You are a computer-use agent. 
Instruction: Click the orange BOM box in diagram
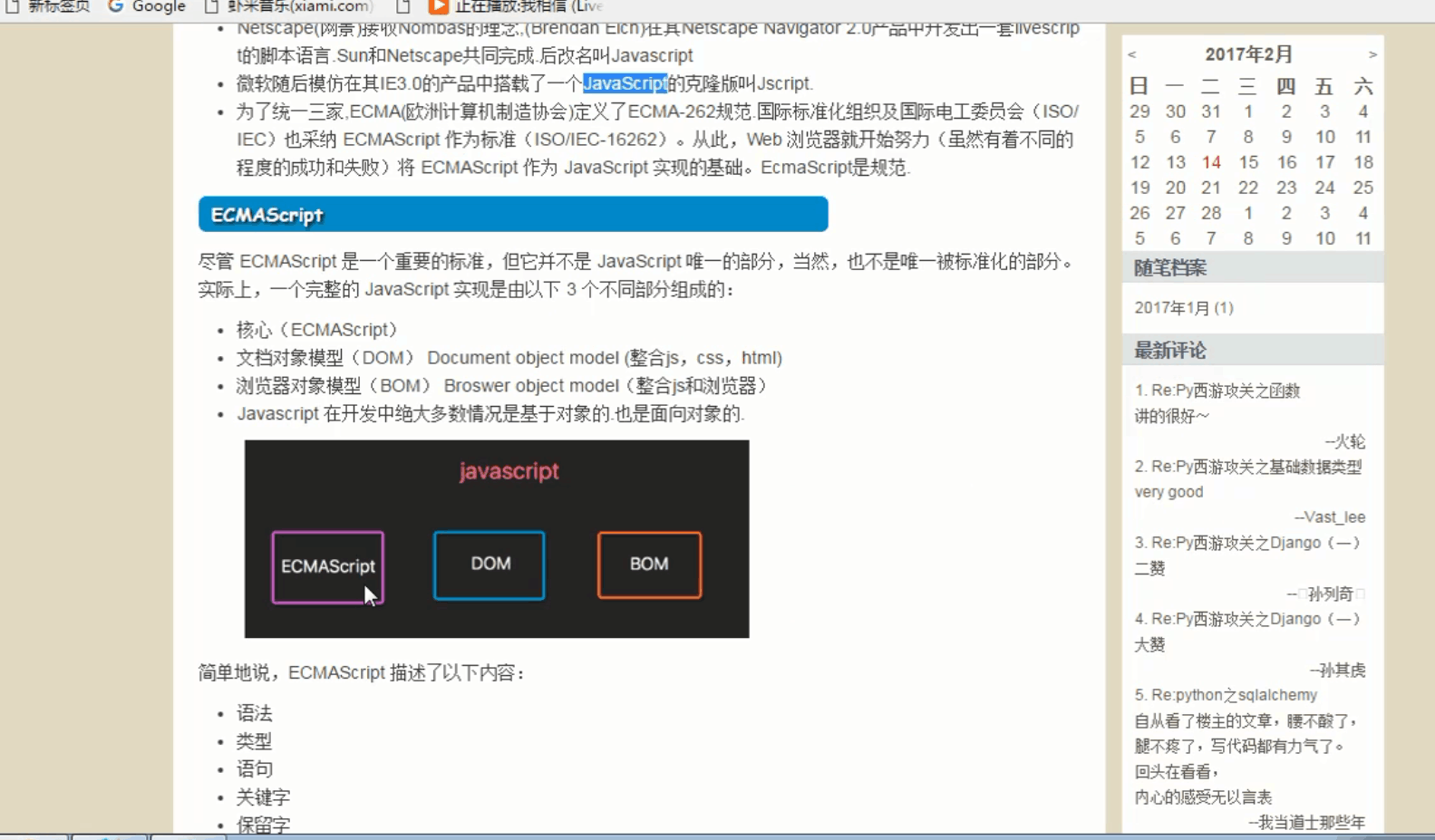pyautogui.click(x=649, y=565)
